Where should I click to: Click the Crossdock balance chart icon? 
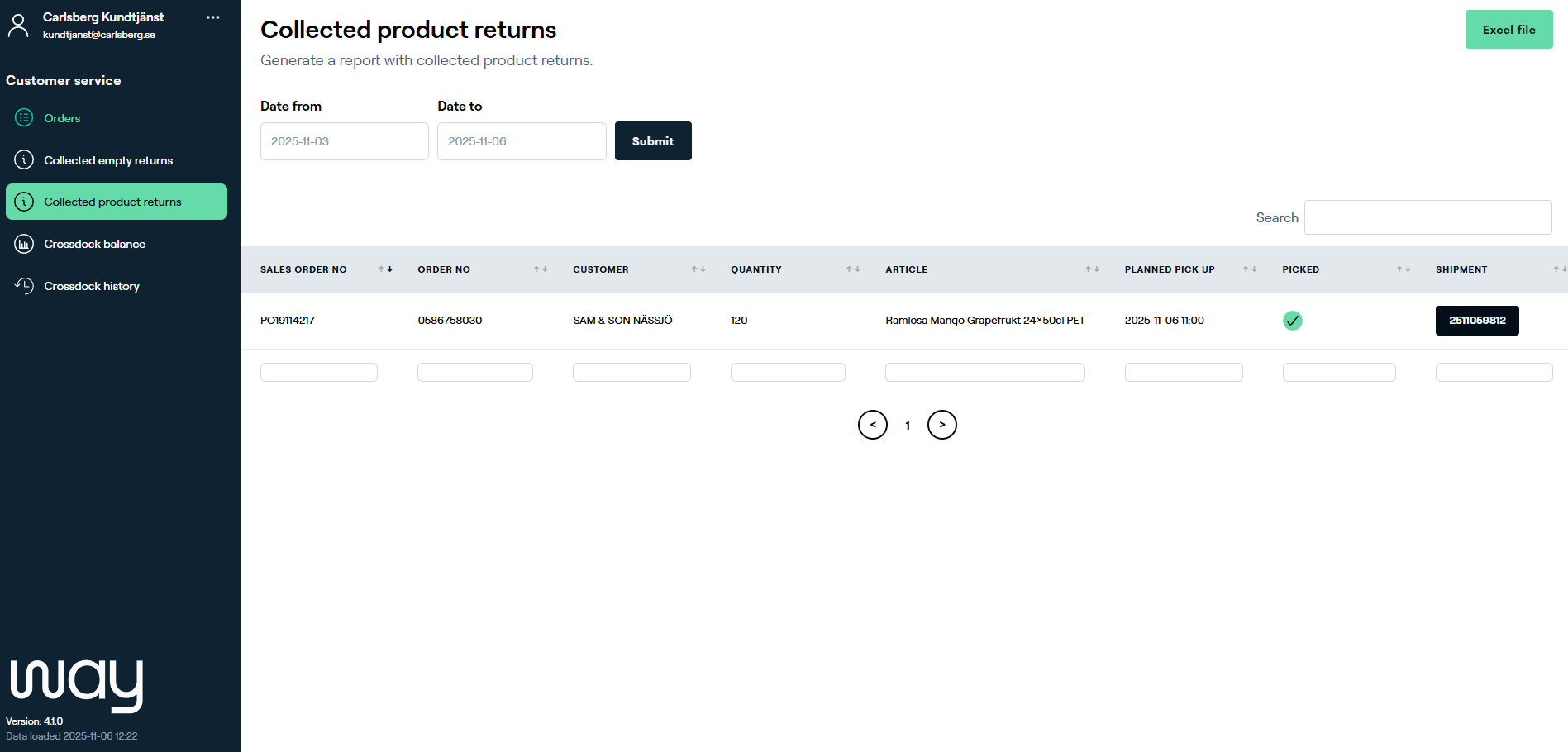coord(24,244)
